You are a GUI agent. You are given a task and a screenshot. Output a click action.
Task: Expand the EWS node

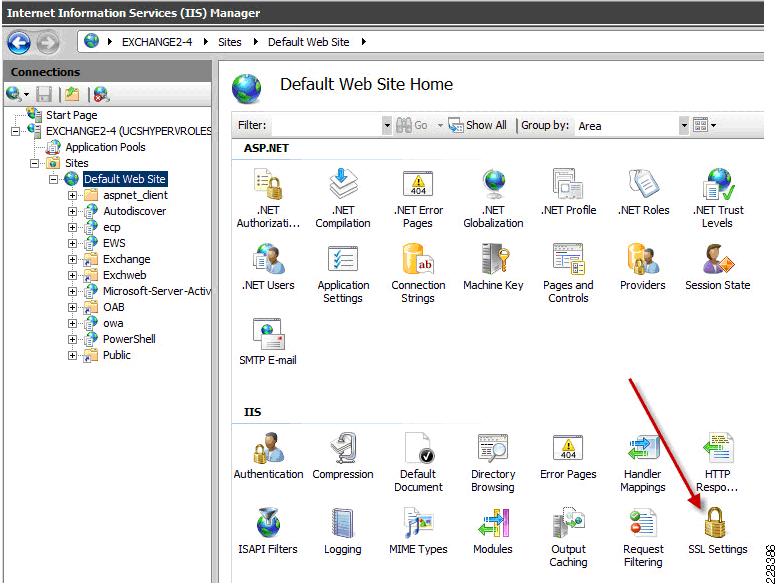point(72,244)
